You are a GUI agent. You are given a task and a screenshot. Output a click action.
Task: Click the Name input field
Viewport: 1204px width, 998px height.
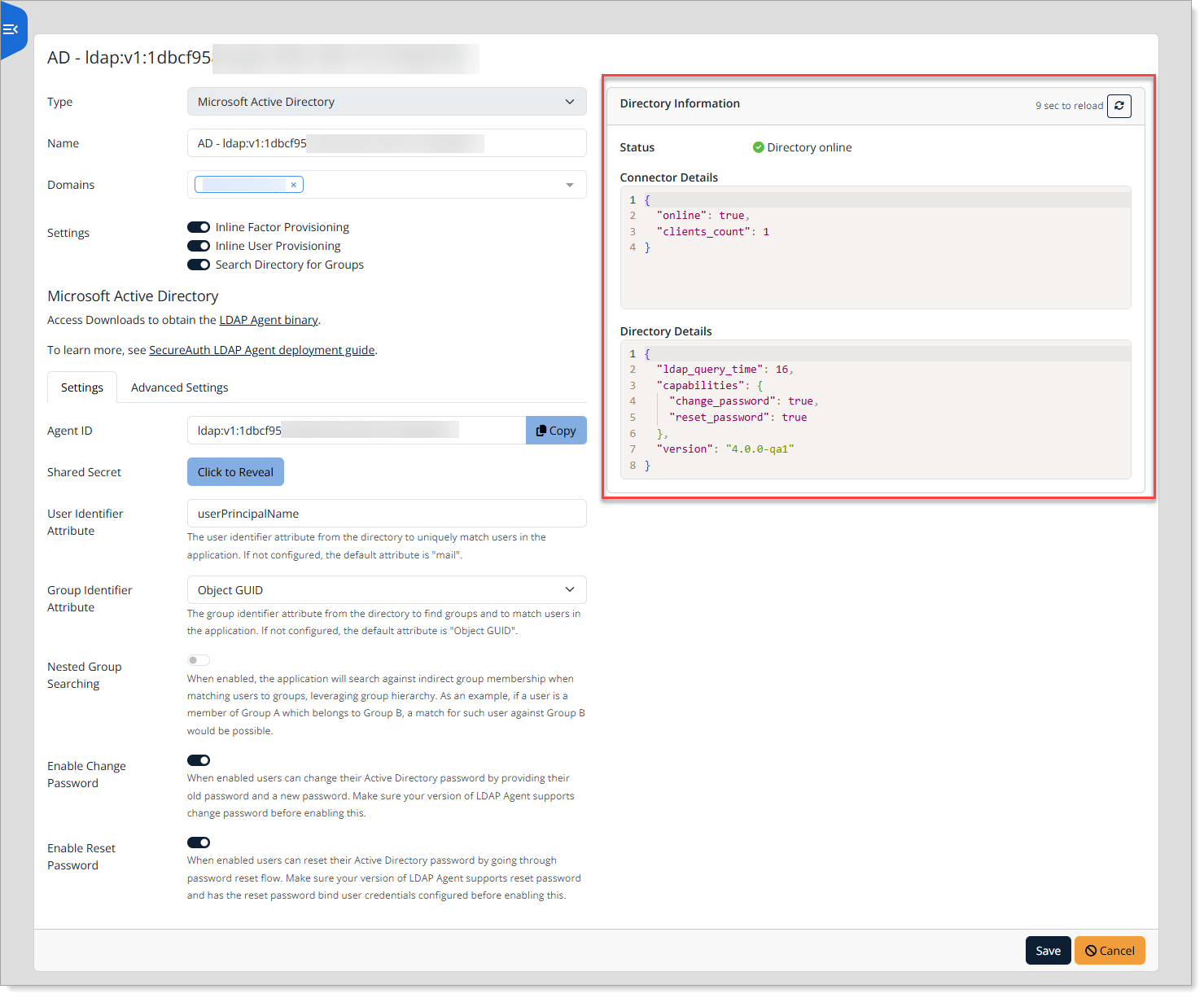(x=387, y=143)
